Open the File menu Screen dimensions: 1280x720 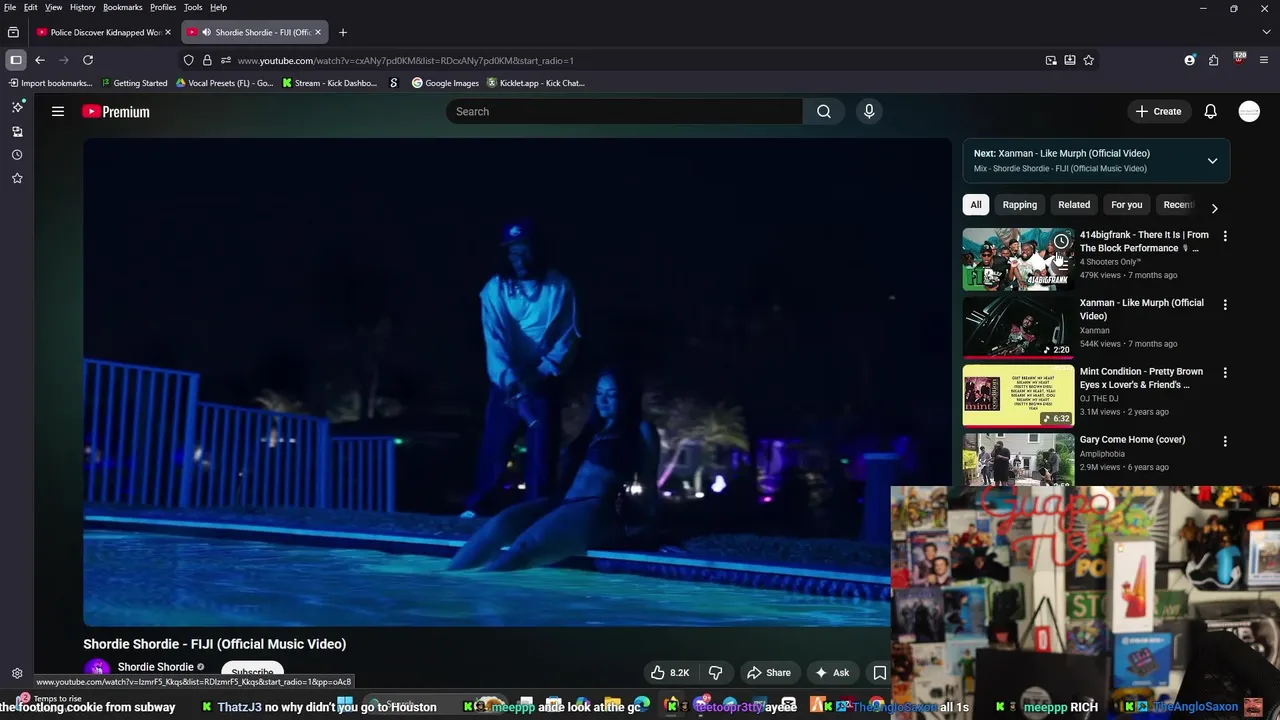pyautogui.click(x=10, y=7)
